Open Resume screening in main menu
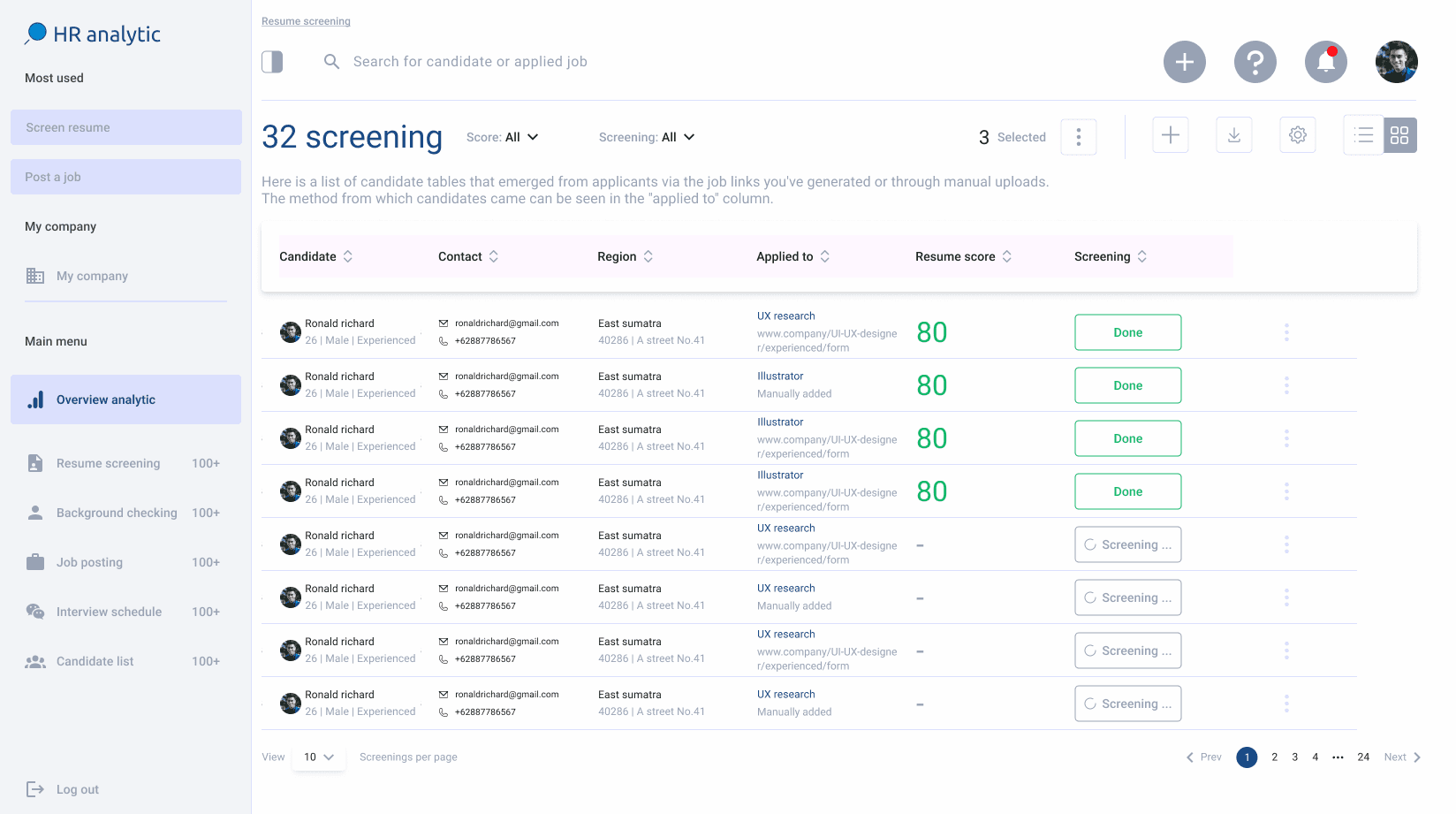 108,463
